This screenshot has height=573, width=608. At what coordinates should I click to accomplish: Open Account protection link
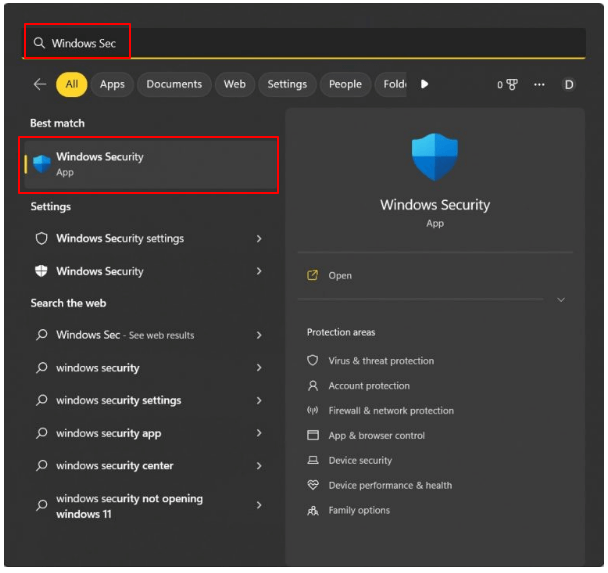[369, 386]
